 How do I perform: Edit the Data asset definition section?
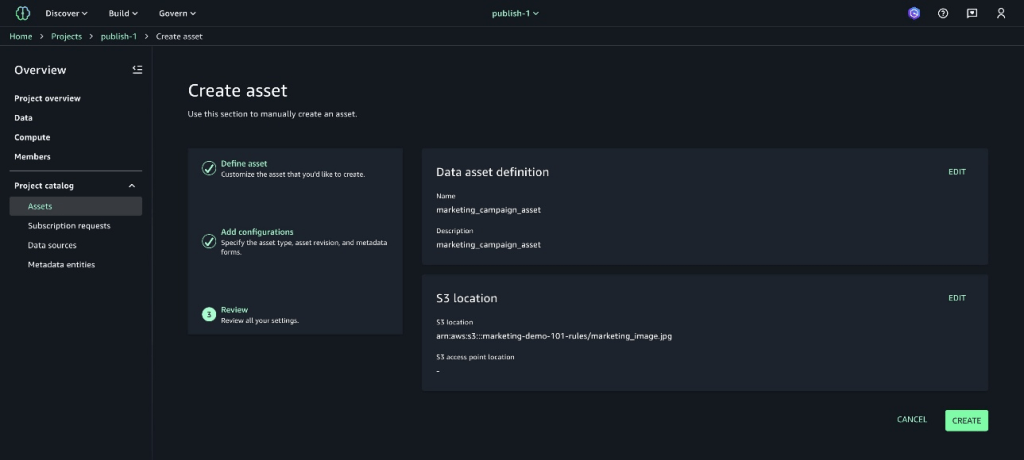pos(957,172)
